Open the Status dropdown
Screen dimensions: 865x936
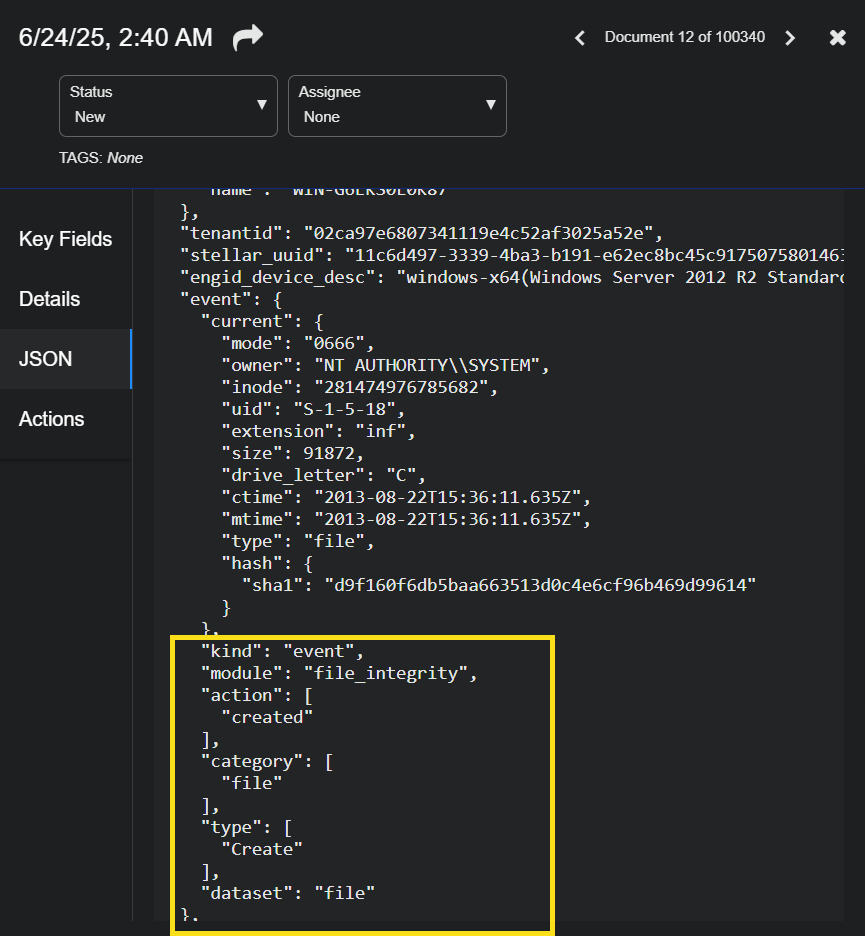[x=168, y=105]
